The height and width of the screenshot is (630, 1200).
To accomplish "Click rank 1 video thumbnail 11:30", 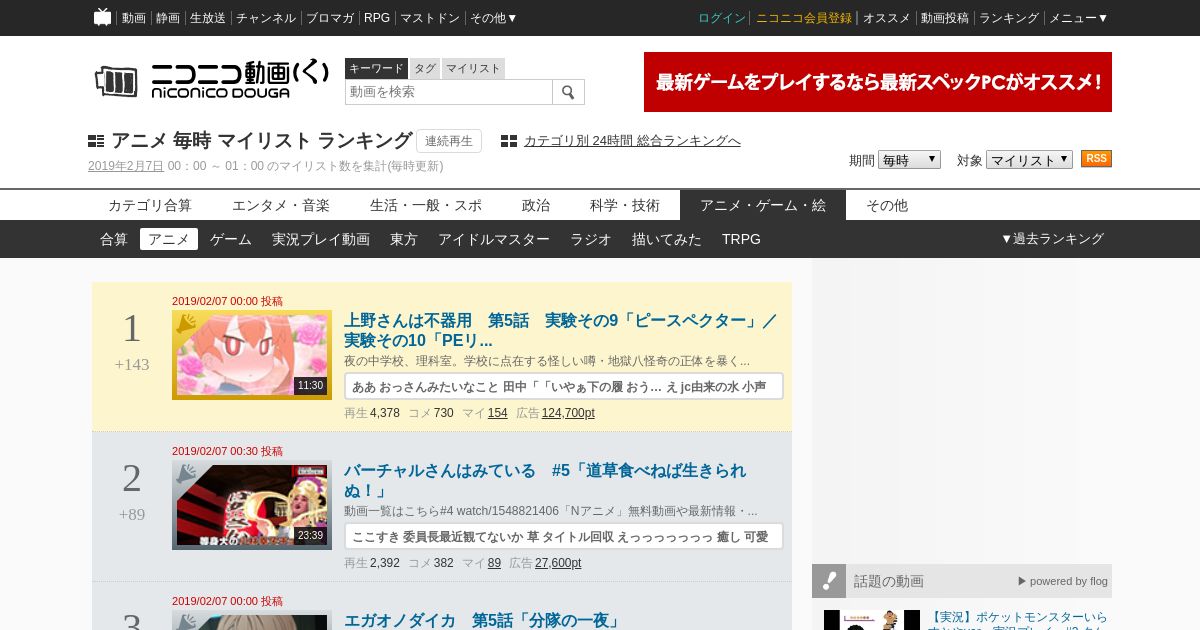I will coord(252,355).
